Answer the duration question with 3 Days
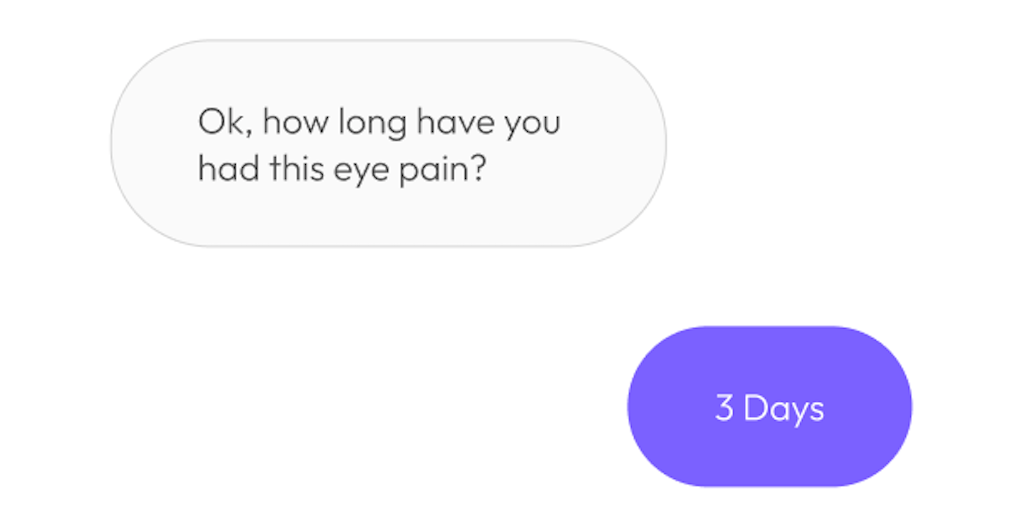Image resolution: width=1024 pixels, height=512 pixels. point(769,407)
